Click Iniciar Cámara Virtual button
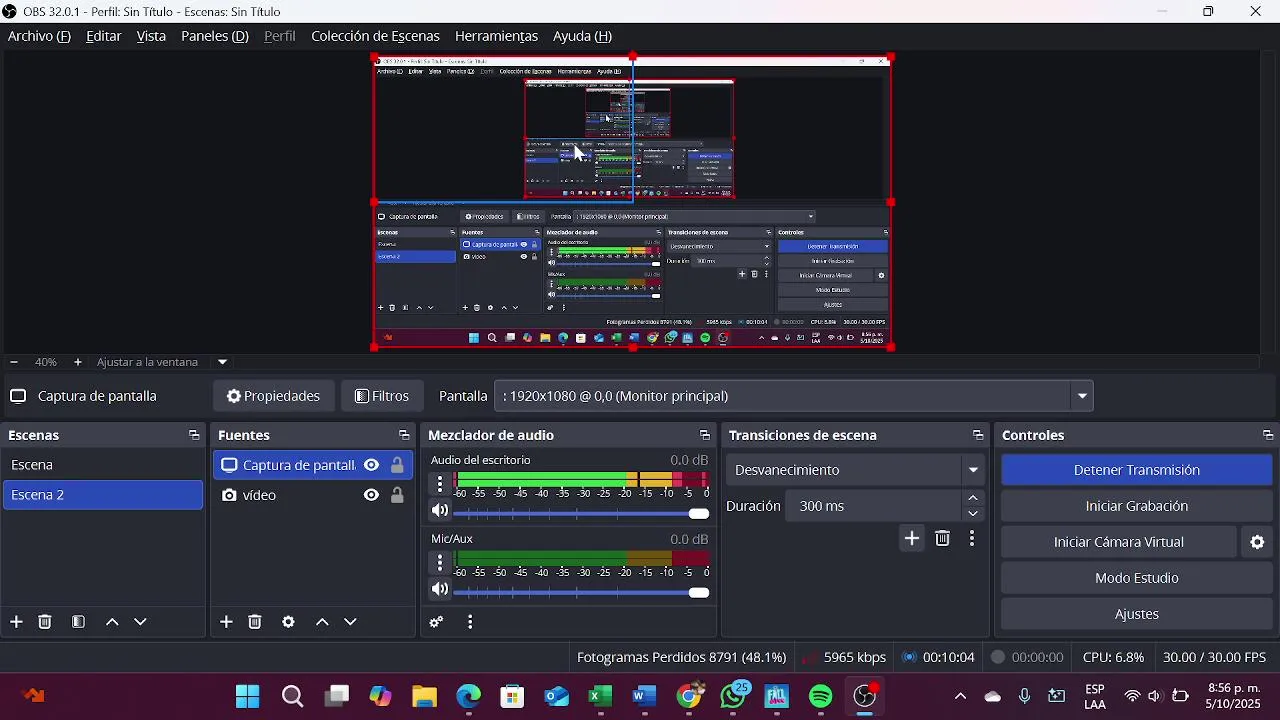 point(1119,542)
